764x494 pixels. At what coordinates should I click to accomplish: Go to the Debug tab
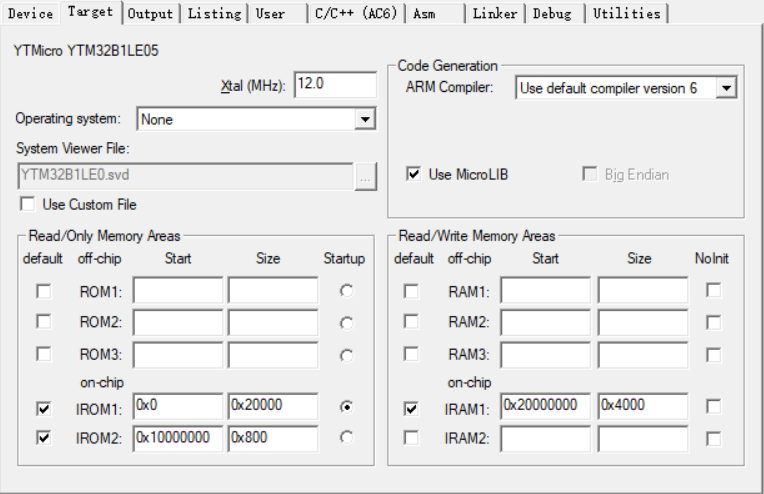pyautogui.click(x=552, y=13)
